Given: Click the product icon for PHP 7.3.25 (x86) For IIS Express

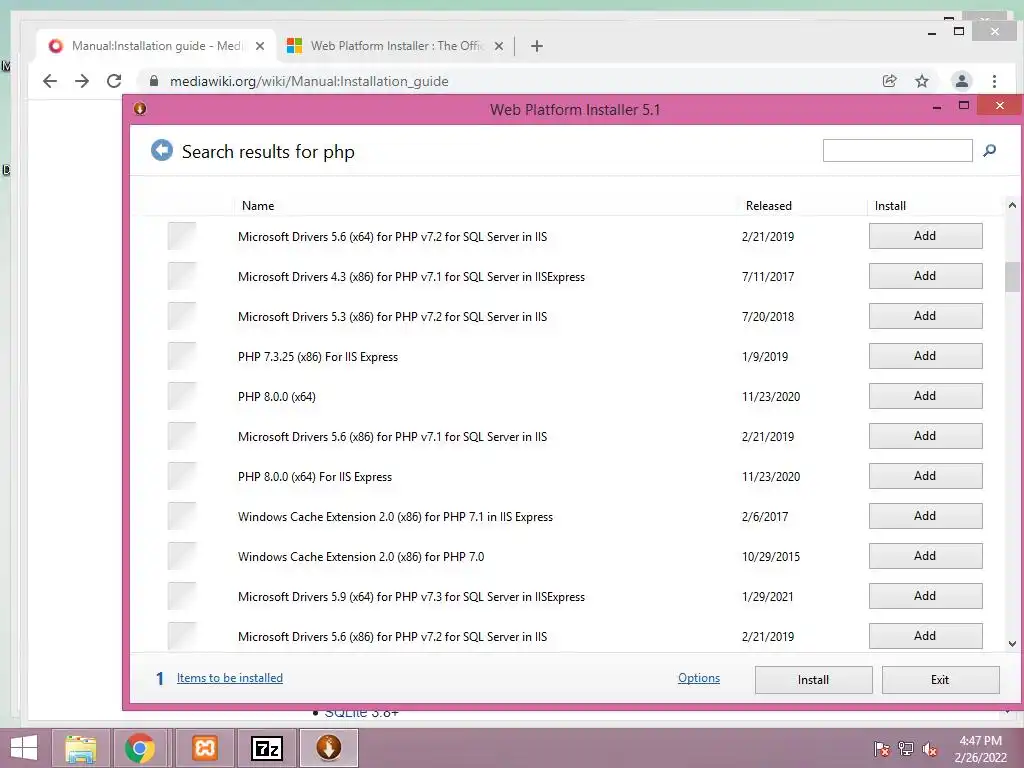Looking at the screenshot, I should [182, 356].
